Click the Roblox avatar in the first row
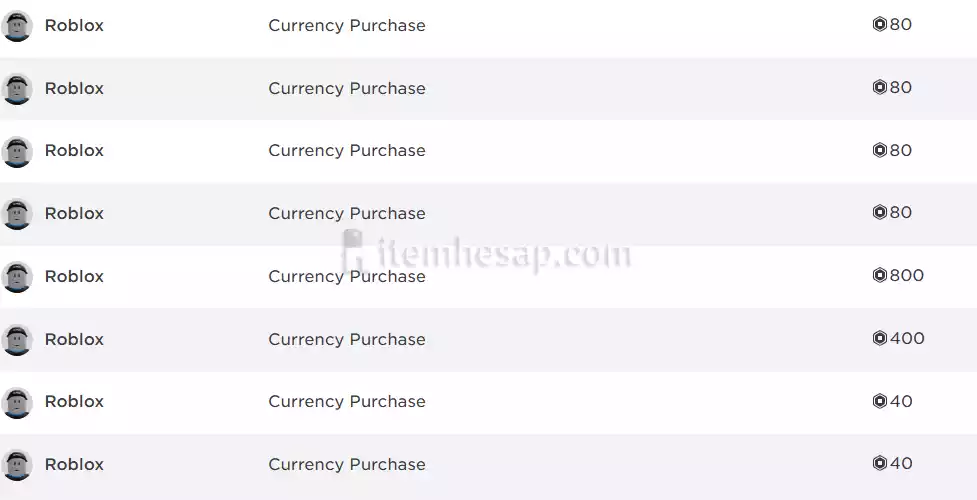The image size is (977, 500). click(x=17, y=26)
